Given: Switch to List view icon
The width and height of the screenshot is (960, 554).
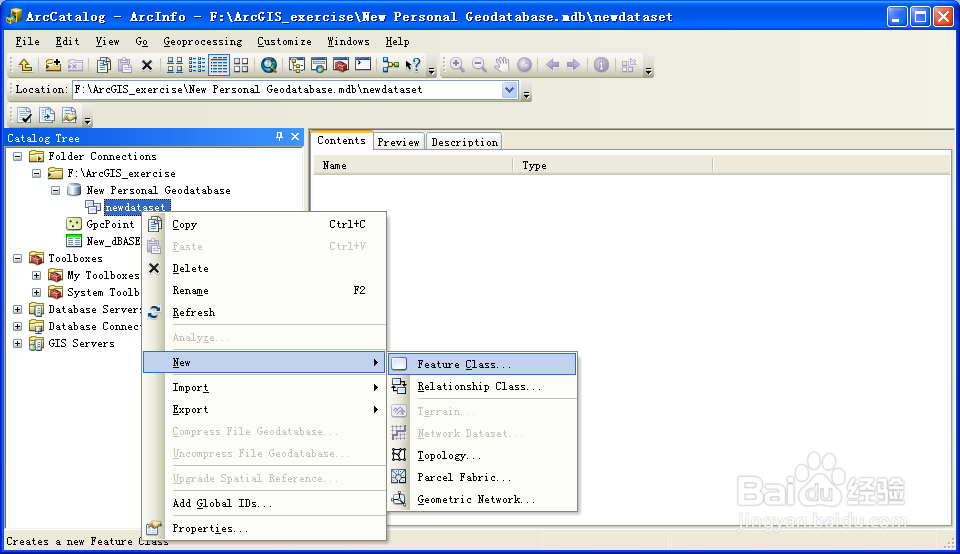Looking at the screenshot, I should coord(197,65).
